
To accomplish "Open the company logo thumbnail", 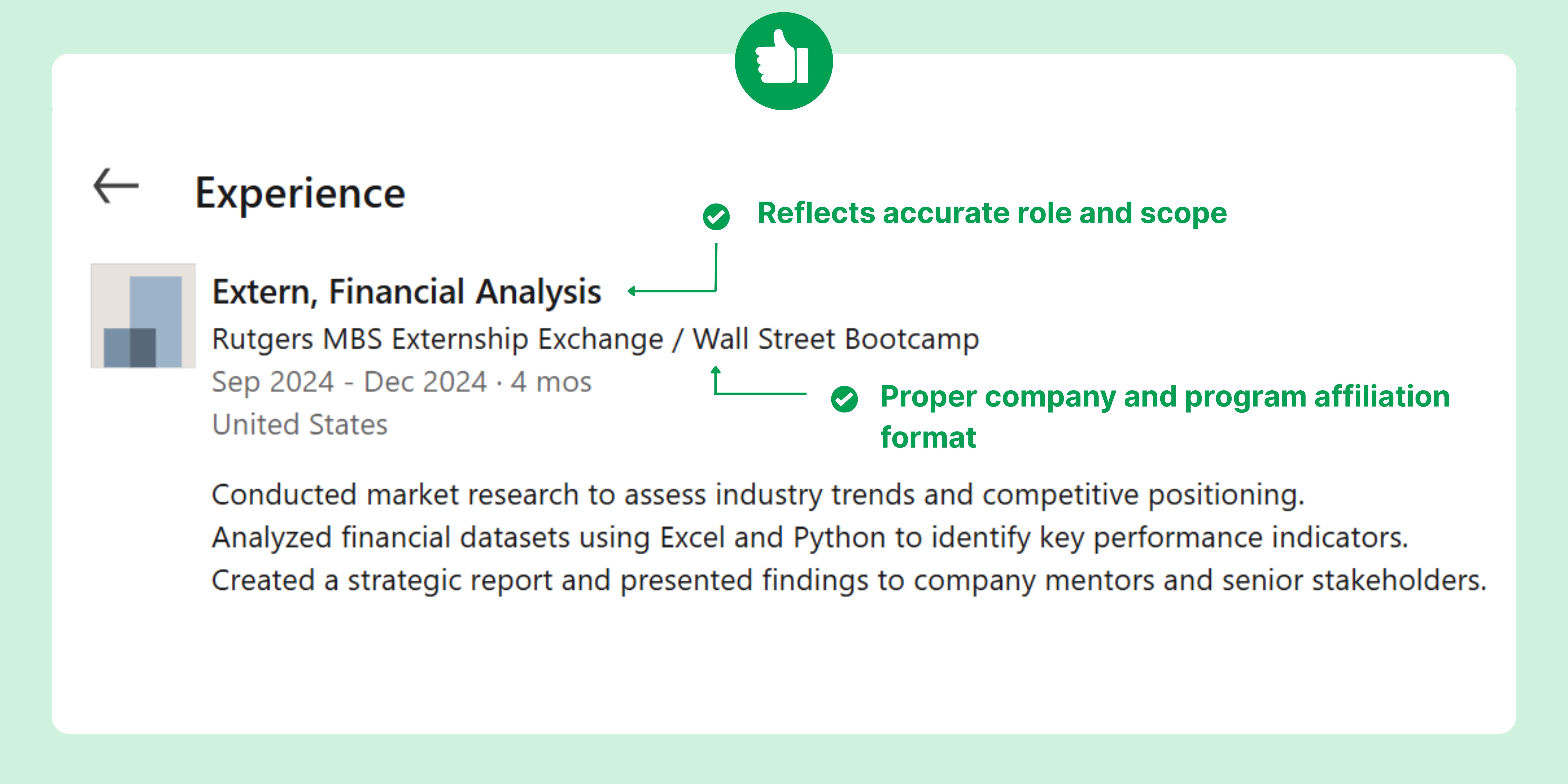I will (143, 315).
